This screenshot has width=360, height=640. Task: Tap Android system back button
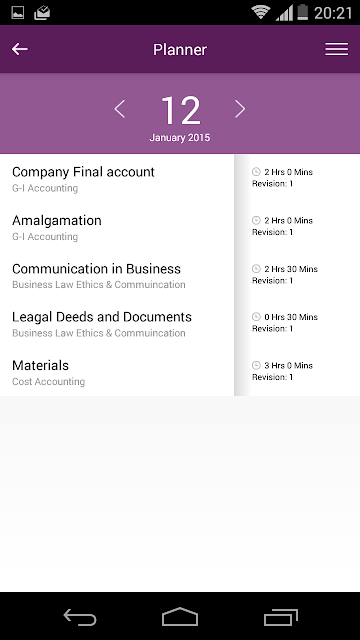click(80, 617)
